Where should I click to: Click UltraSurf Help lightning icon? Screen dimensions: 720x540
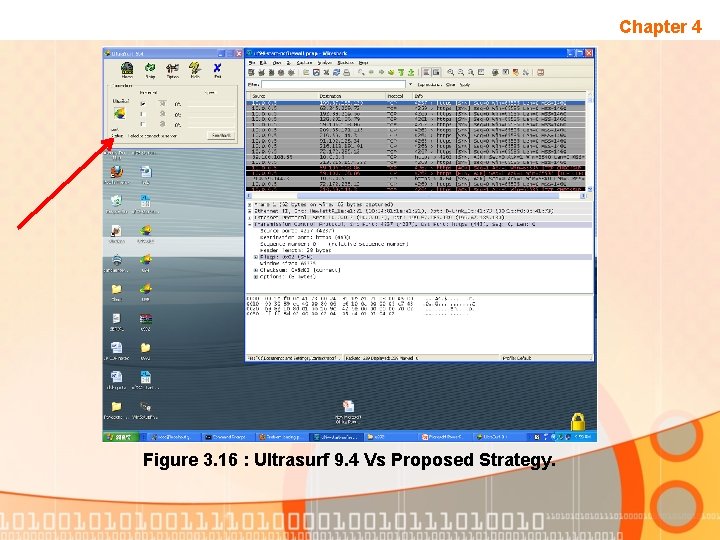(x=195, y=69)
